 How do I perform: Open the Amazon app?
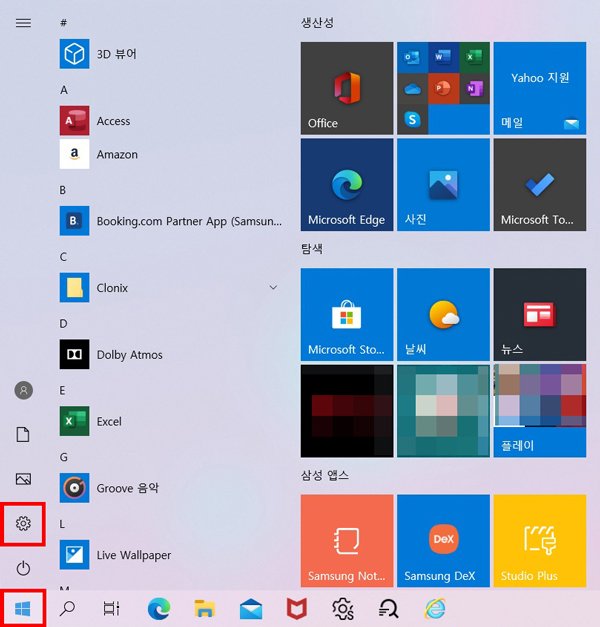click(170, 154)
